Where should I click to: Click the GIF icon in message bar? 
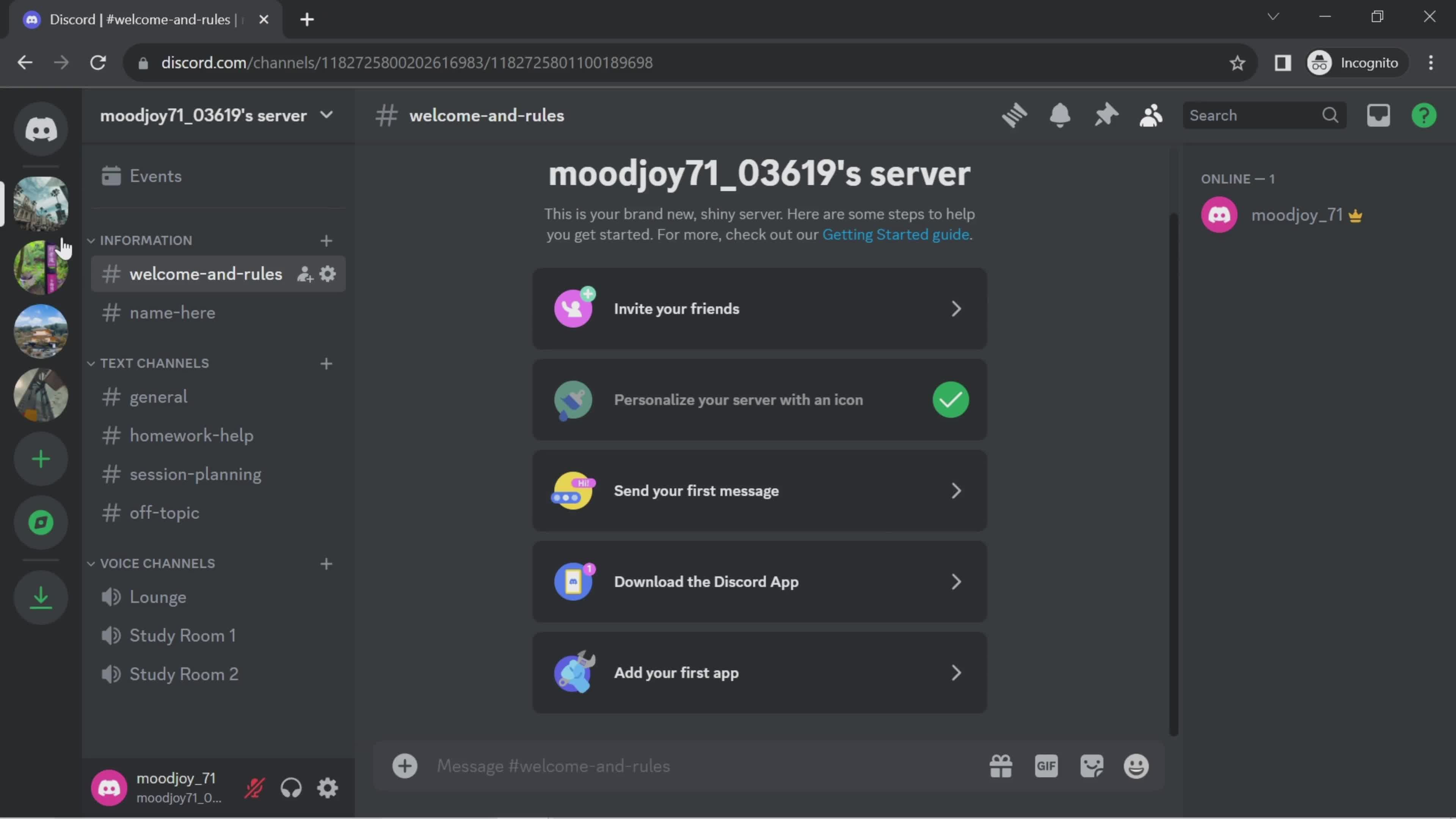[x=1047, y=766]
